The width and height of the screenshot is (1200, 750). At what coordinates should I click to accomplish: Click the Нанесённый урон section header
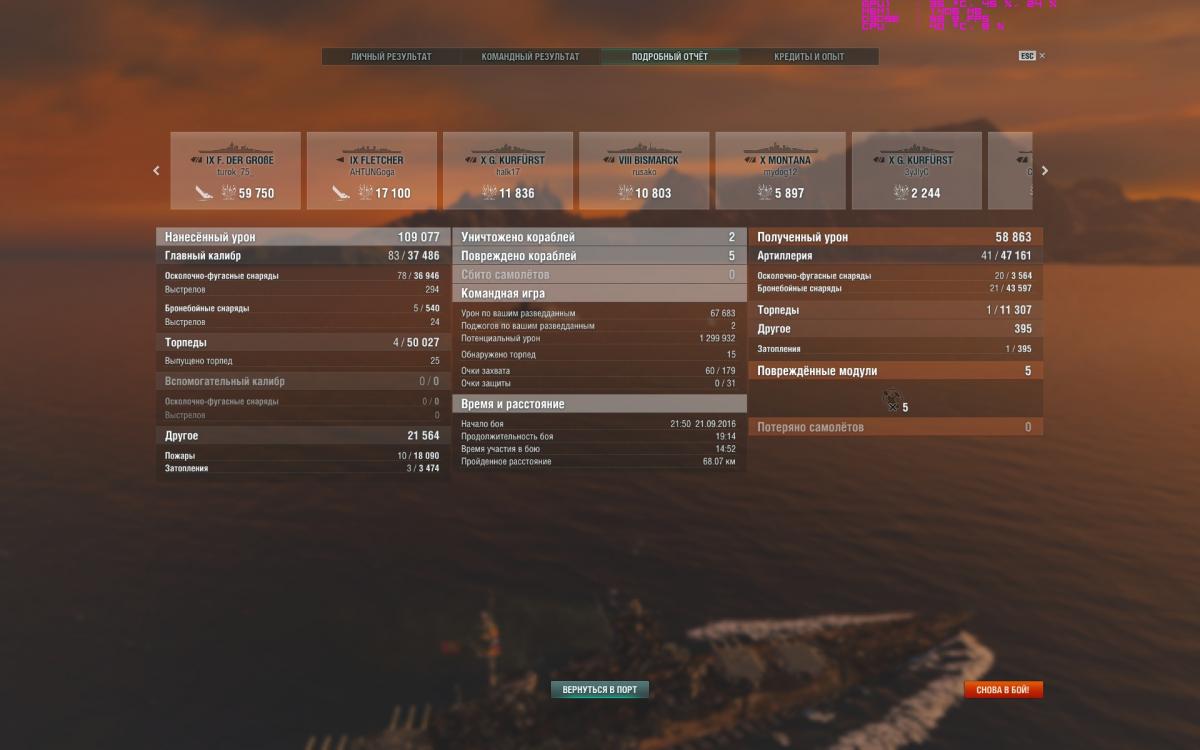(302, 237)
